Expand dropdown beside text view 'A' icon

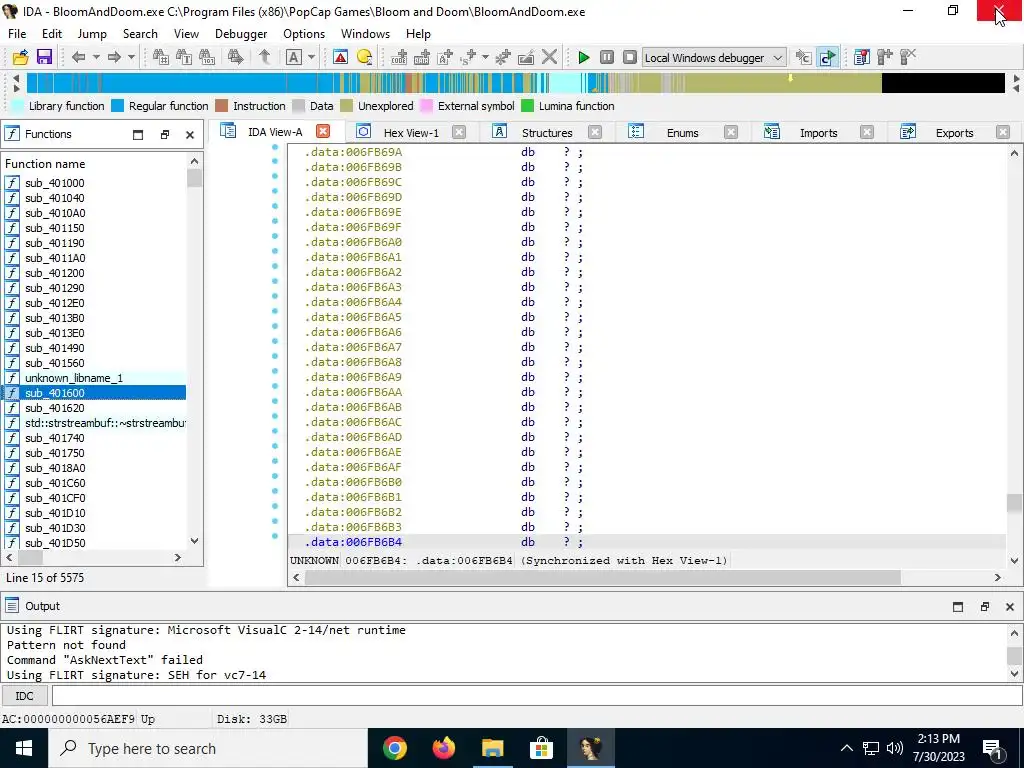pyautogui.click(x=312, y=57)
